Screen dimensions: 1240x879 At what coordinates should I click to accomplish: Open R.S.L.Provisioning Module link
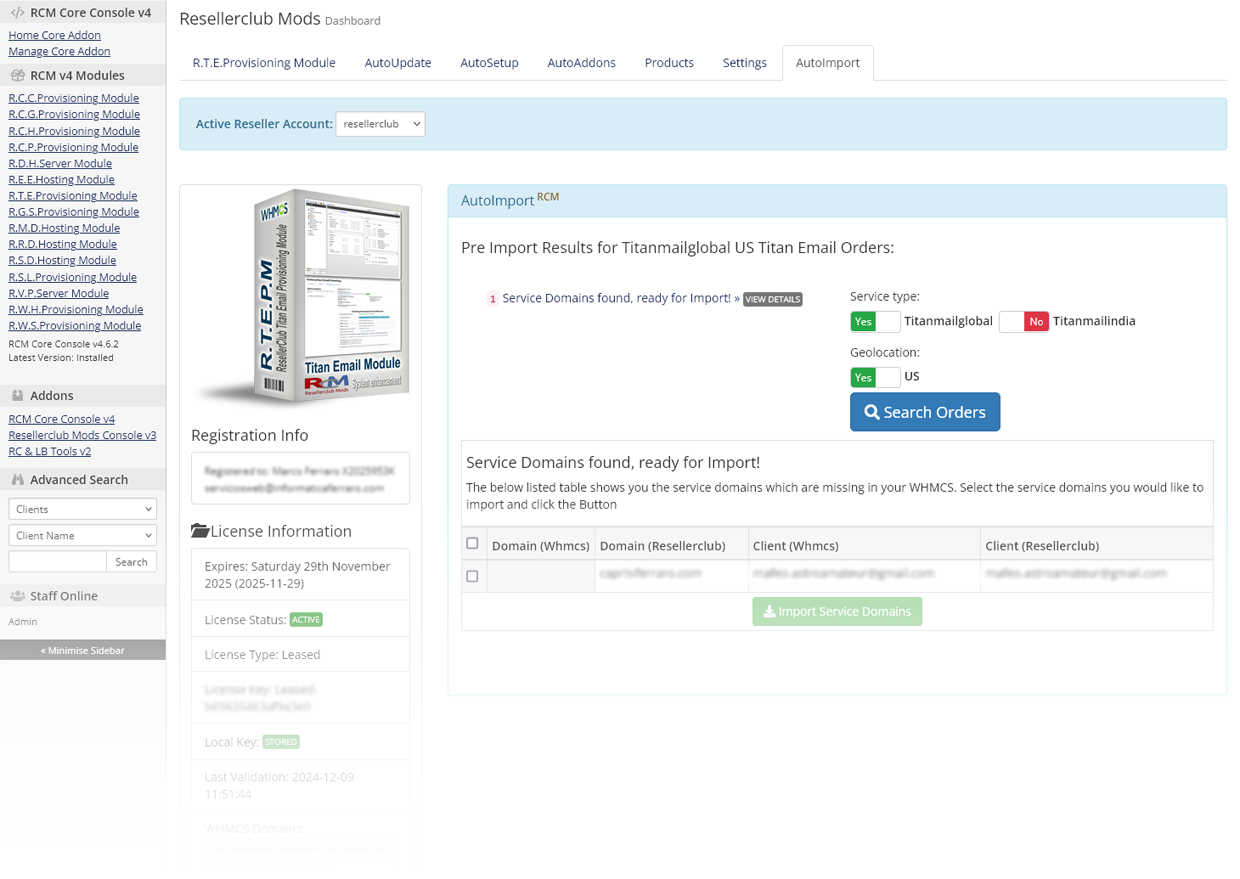point(73,277)
